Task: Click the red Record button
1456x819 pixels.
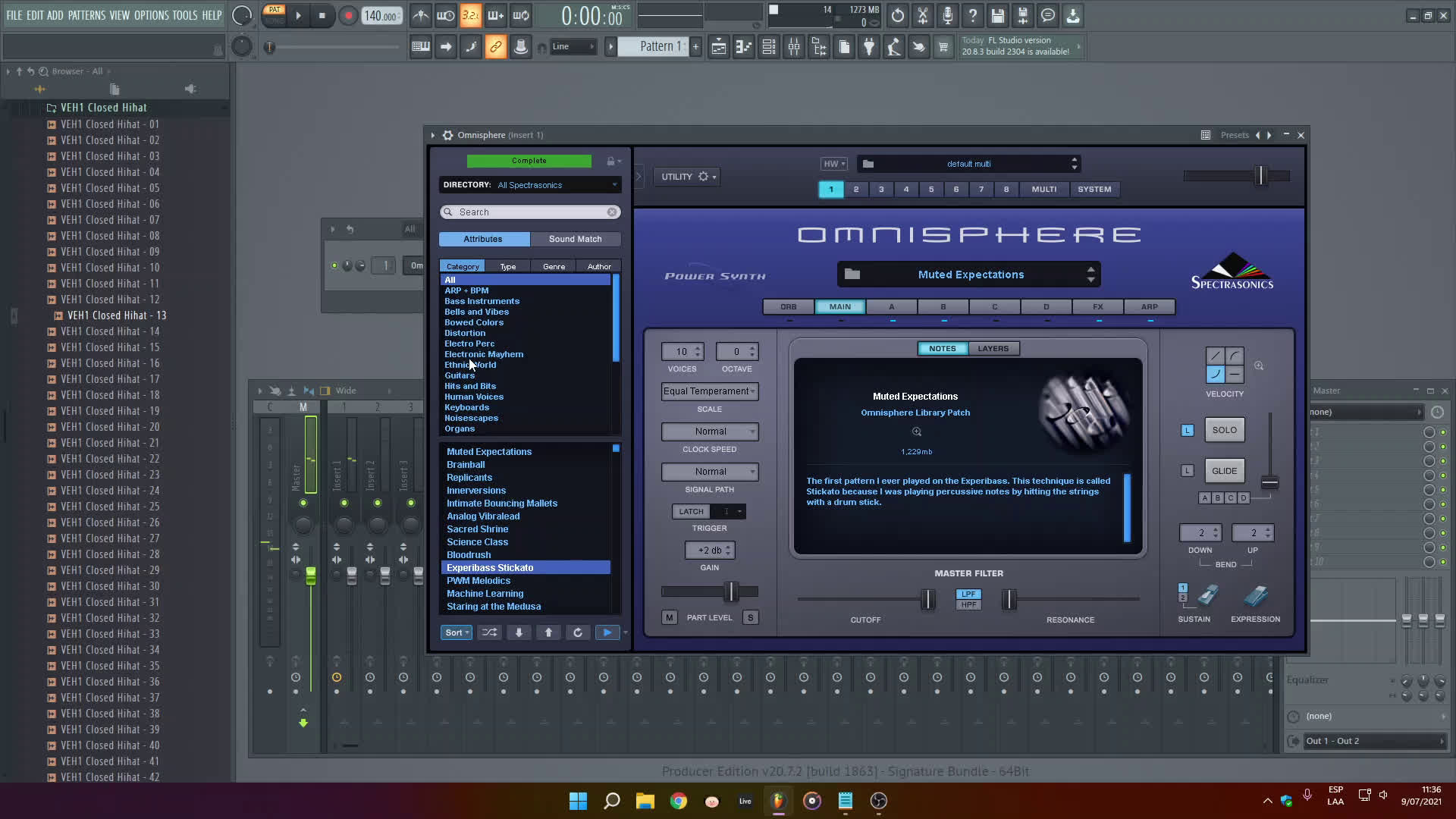Action: click(348, 15)
